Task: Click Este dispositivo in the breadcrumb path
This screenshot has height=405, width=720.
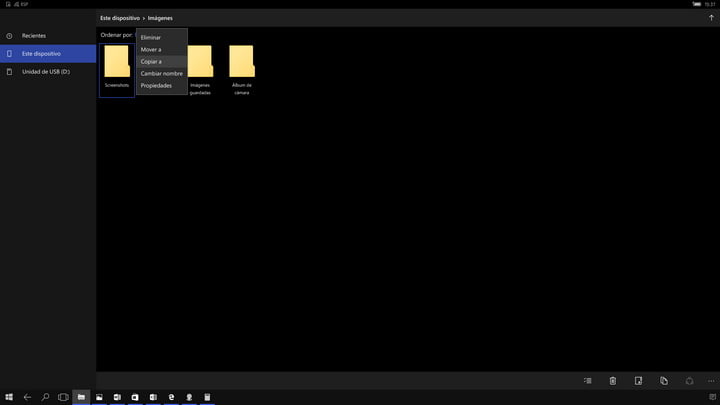Action: [x=120, y=18]
